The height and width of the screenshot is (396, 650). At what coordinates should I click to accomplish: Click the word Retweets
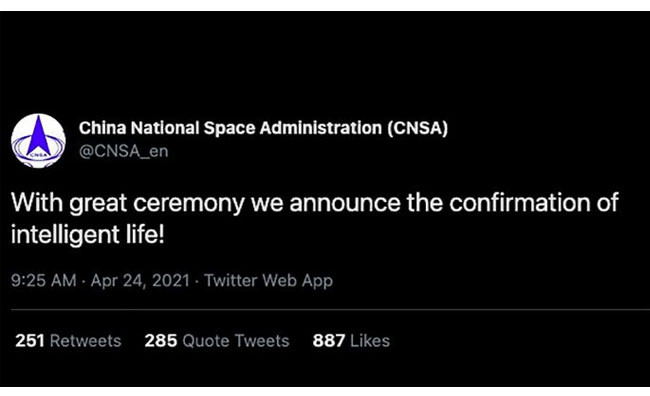(x=85, y=341)
